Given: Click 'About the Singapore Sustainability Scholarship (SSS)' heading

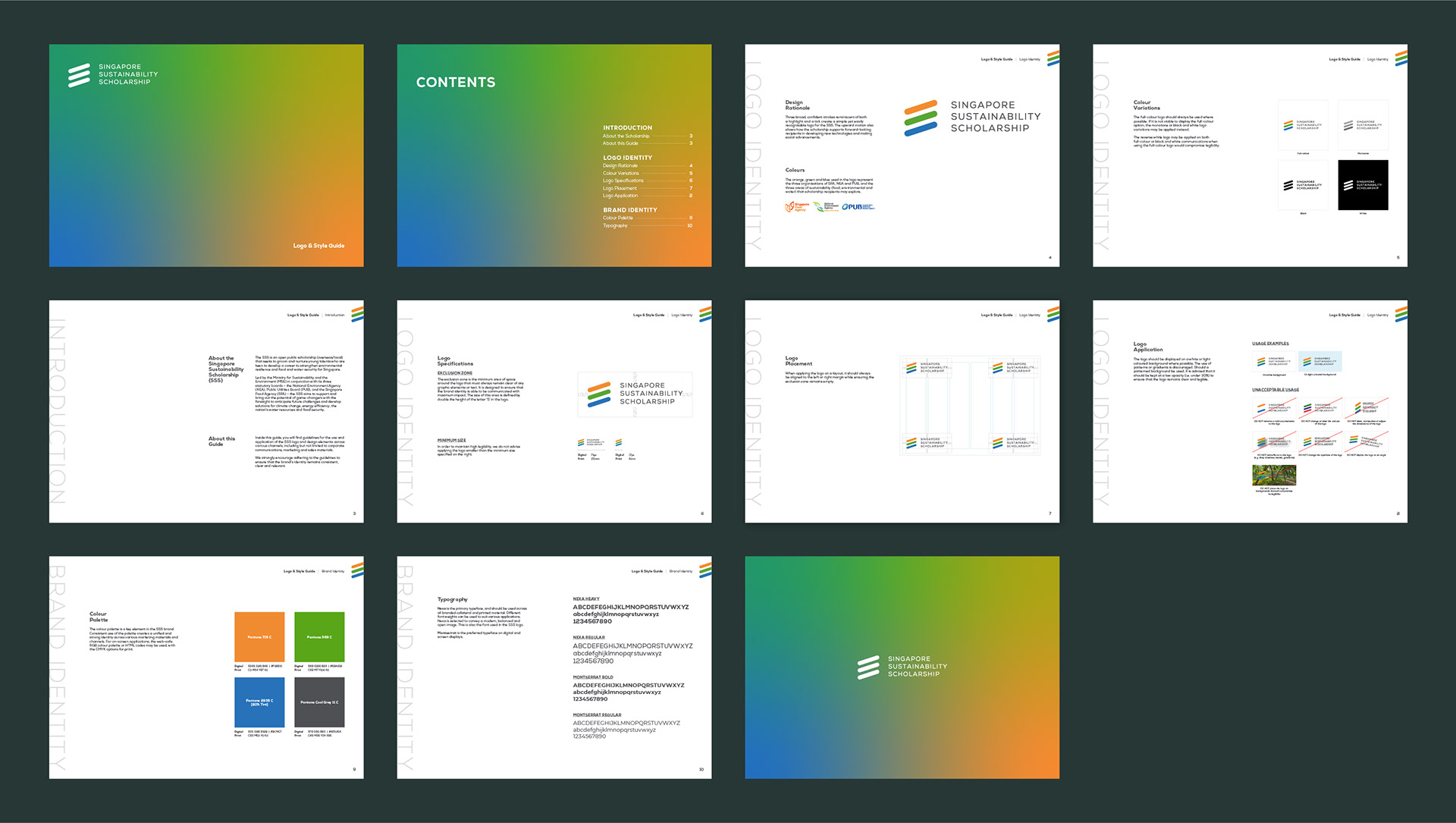Looking at the screenshot, I should tap(226, 369).
